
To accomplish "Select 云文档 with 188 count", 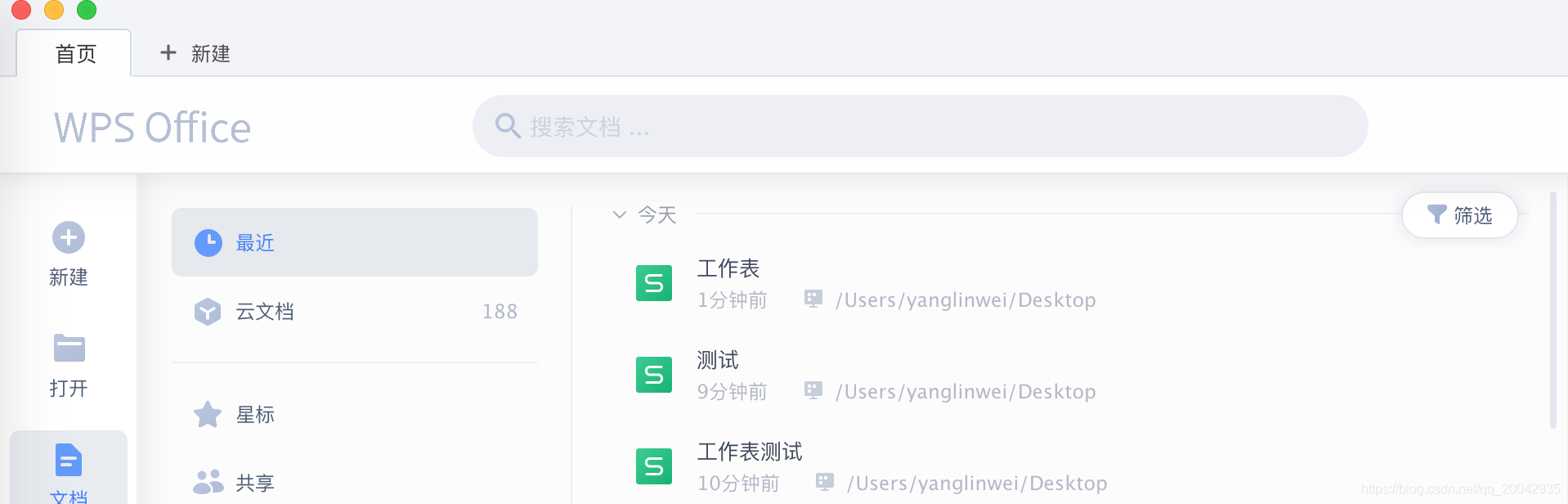I will [x=355, y=312].
